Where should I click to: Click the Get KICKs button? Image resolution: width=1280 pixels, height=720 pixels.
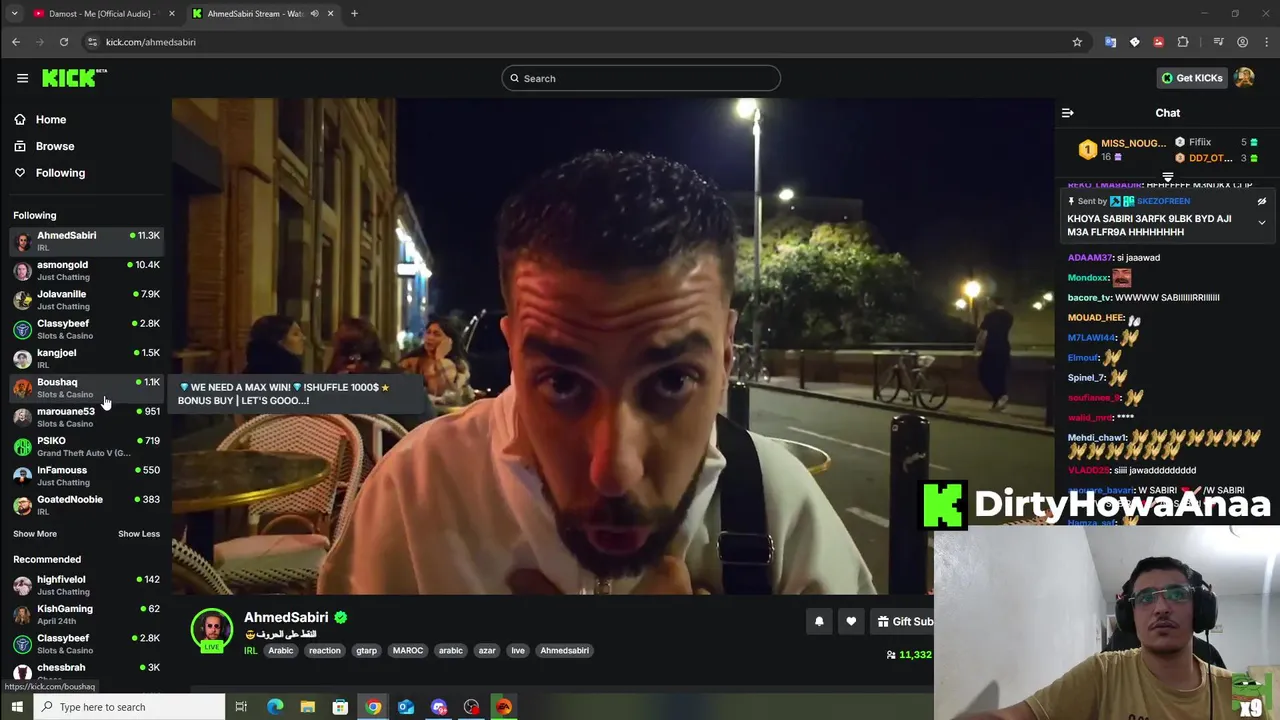point(1192,78)
